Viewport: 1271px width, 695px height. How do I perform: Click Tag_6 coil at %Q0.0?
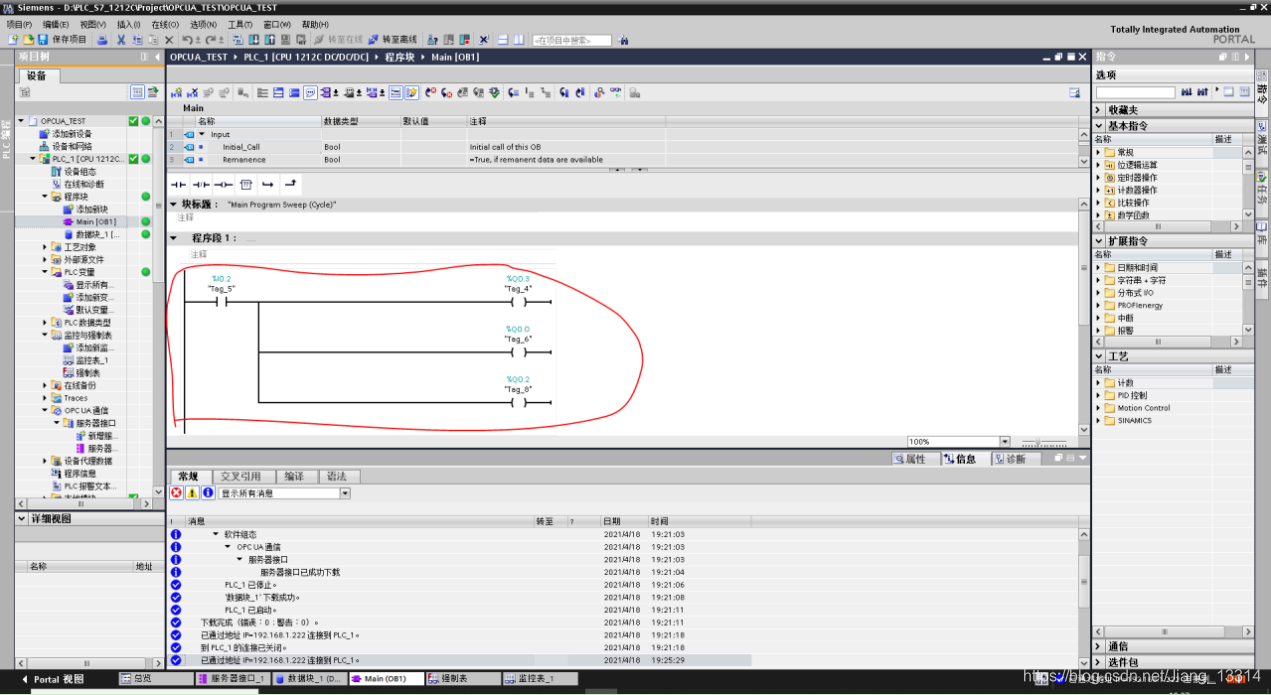(518, 352)
